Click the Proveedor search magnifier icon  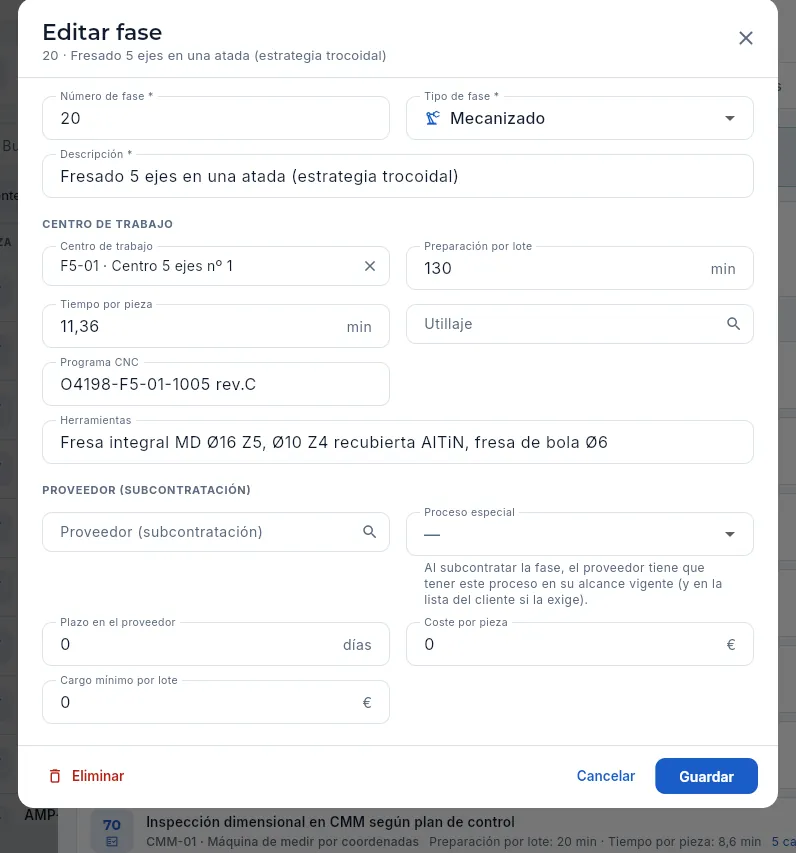coord(369,532)
